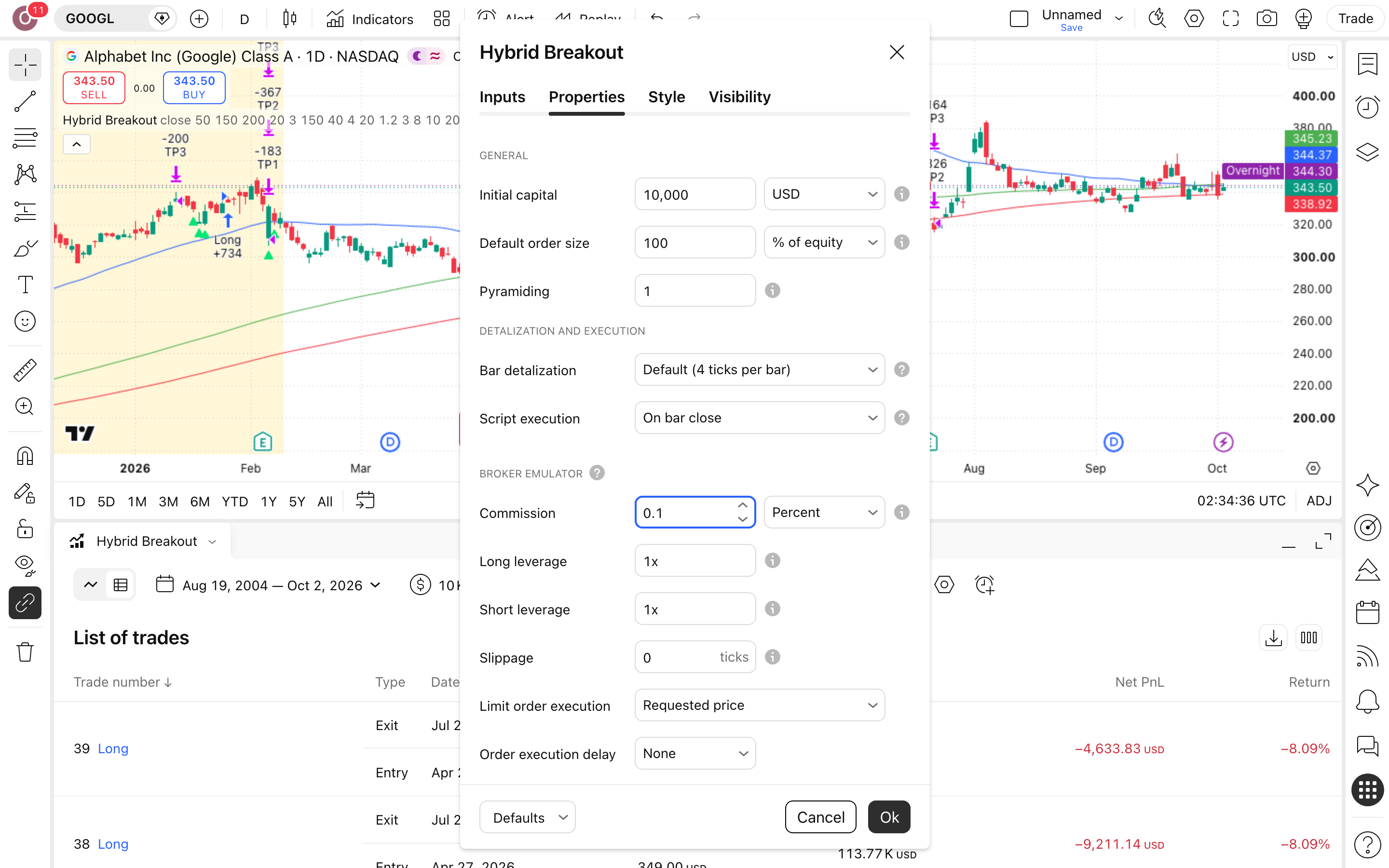Image resolution: width=1389 pixels, height=868 pixels.
Task: Select the YTD time range
Action: pyautogui.click(x=235, y=501)
